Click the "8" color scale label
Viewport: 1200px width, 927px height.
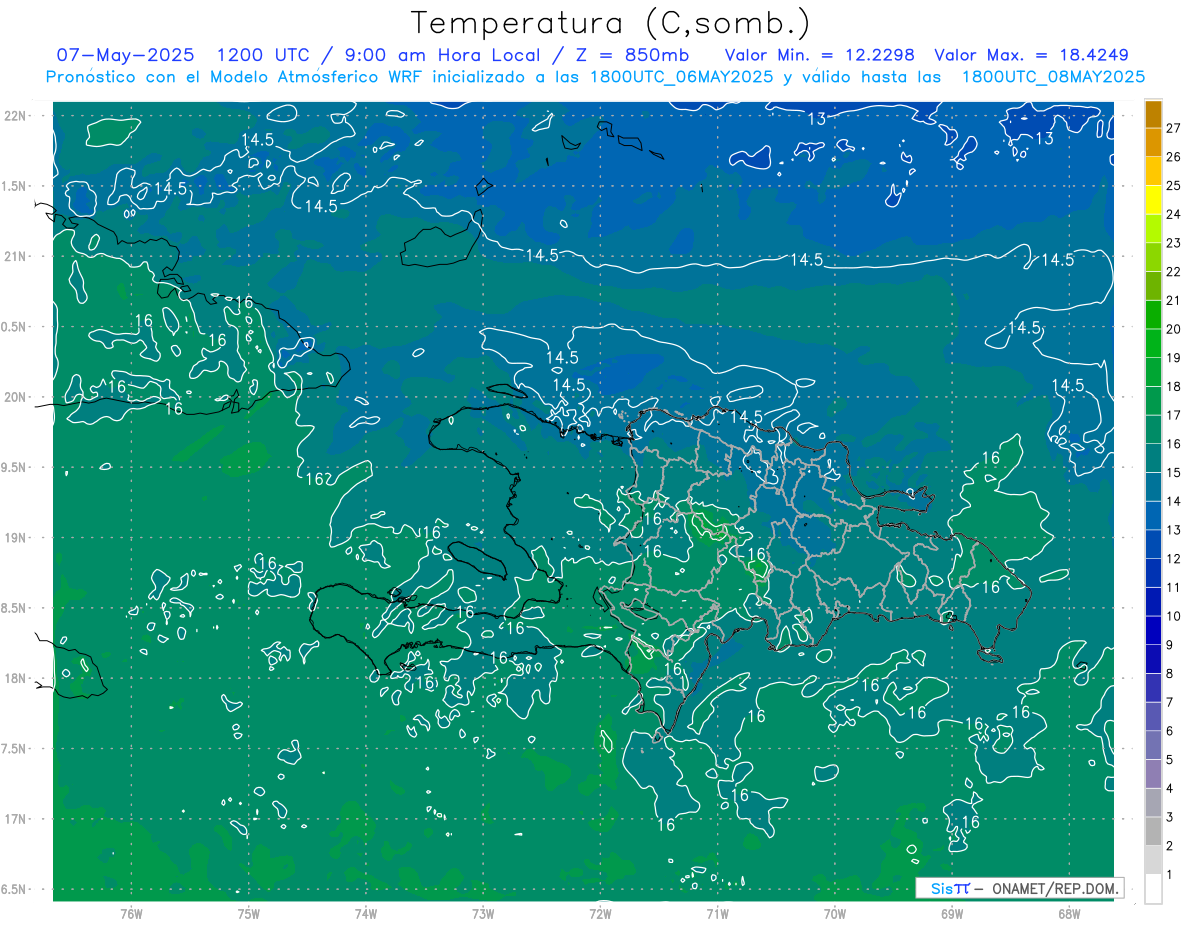tap(1169, 674)
